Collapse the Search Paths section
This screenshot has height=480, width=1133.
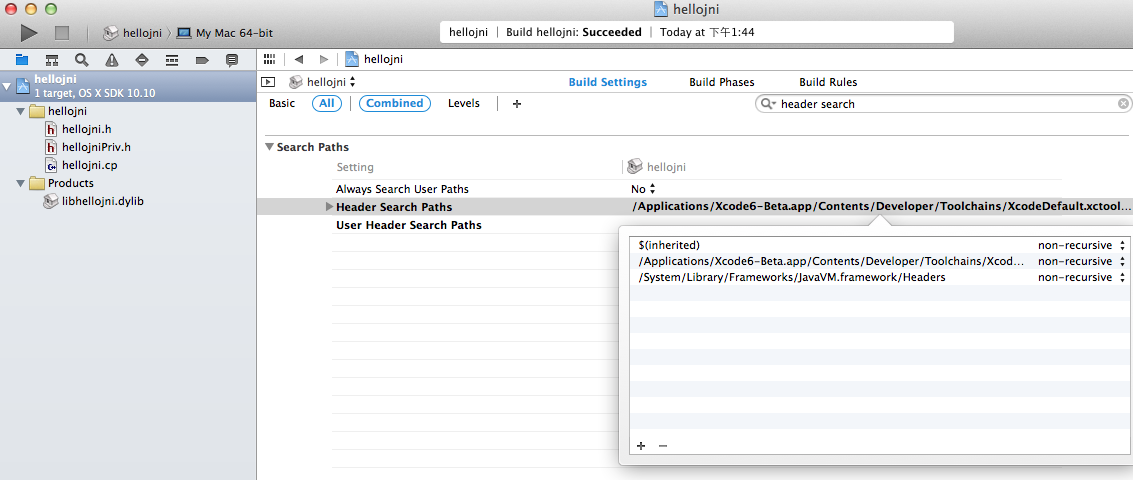click(269, 147)
